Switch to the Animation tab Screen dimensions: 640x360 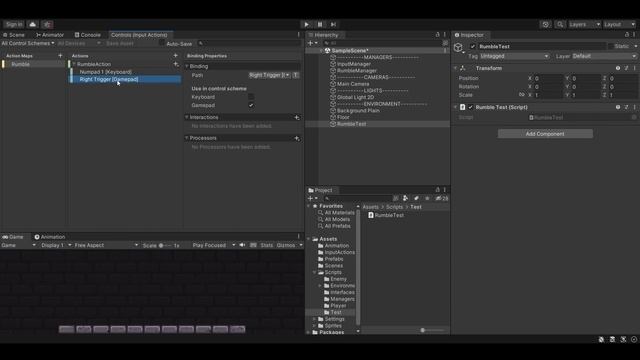coord(50,237)
